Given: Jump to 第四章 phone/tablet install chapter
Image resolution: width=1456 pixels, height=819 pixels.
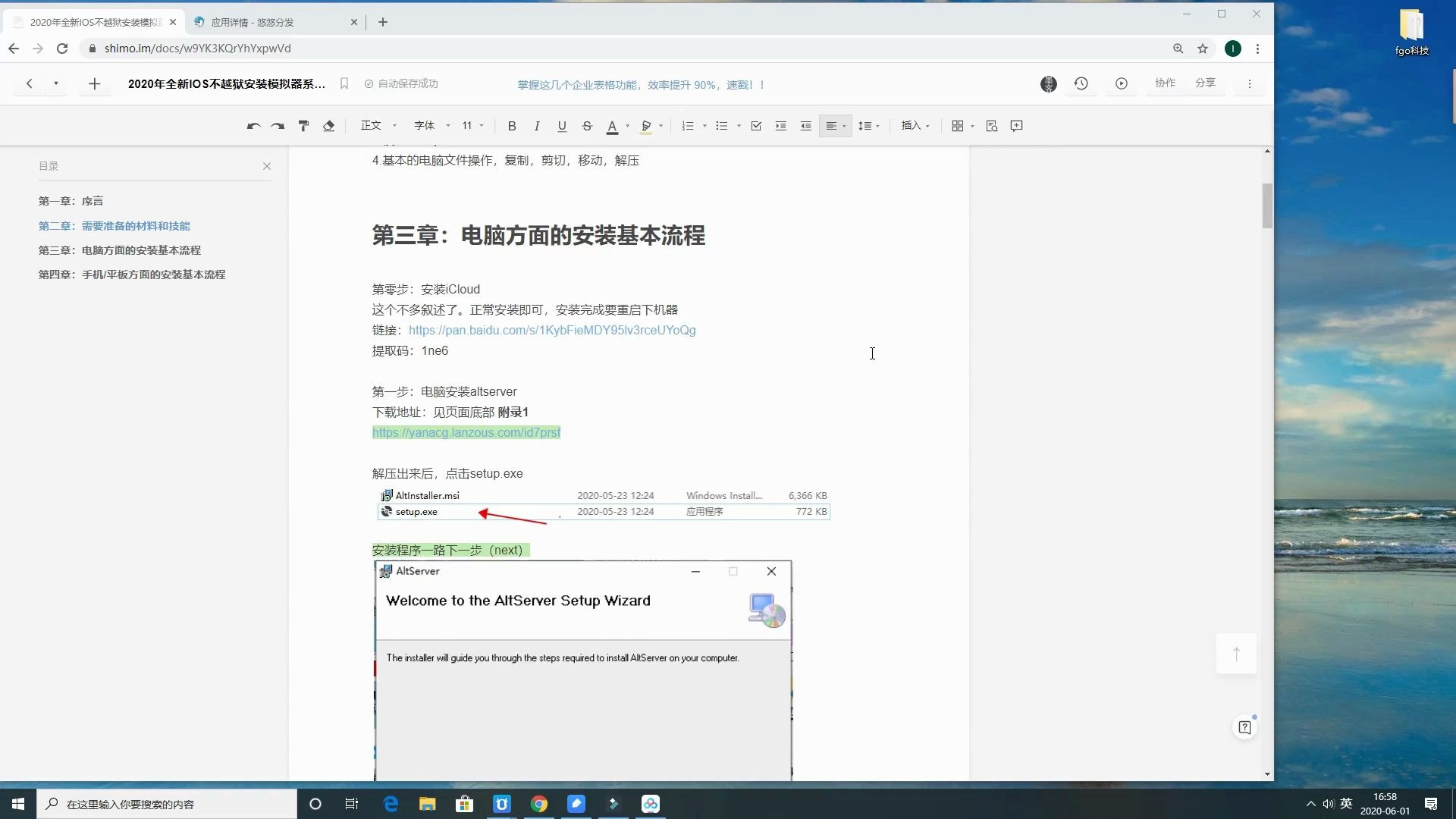Looking at the screenshot, I should tap(132, 275).
